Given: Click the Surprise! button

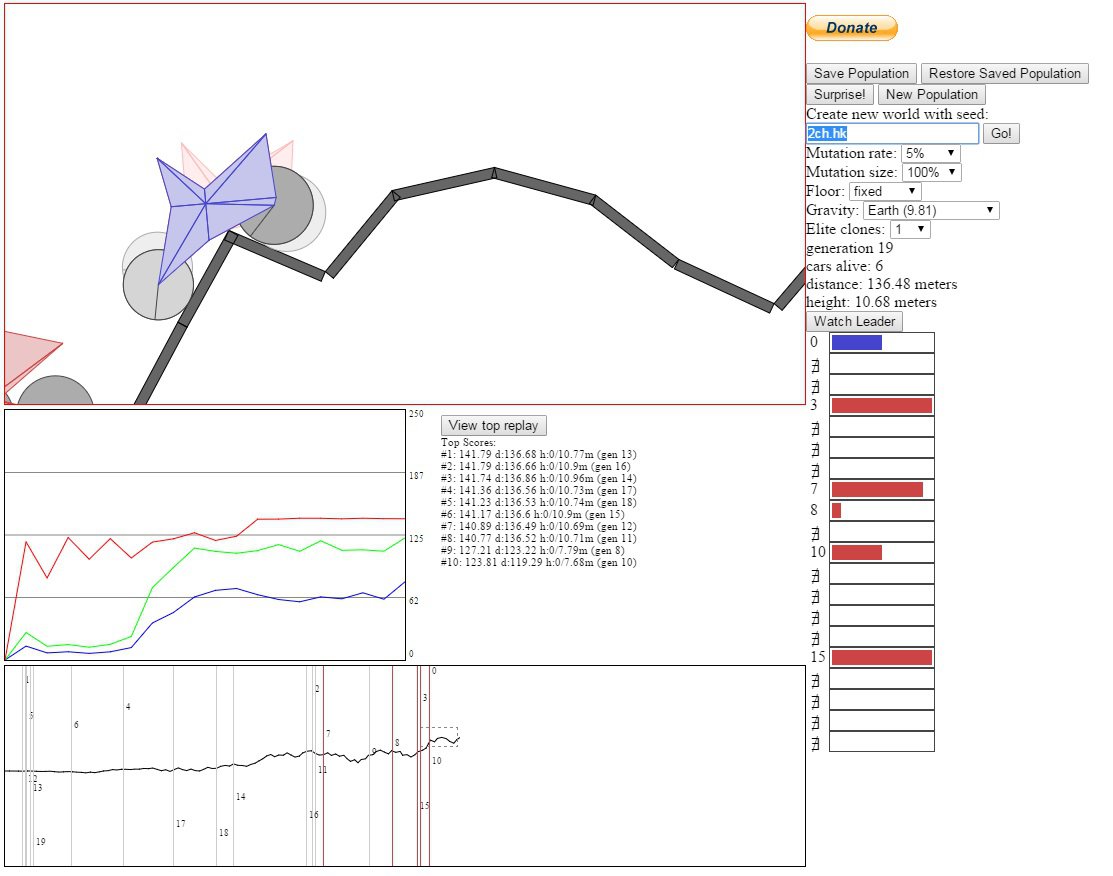Looking at the screenshot, I should click(x=840, y=94).
